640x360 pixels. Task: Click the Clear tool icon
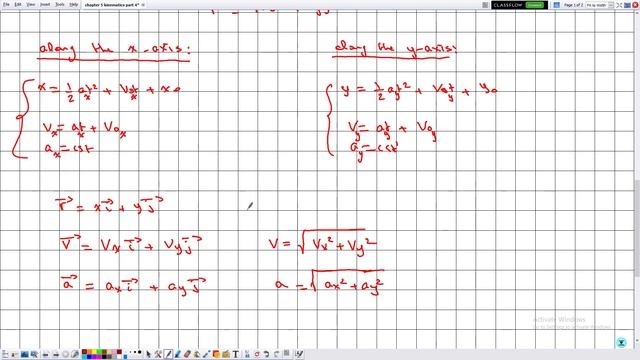(247, 354)
